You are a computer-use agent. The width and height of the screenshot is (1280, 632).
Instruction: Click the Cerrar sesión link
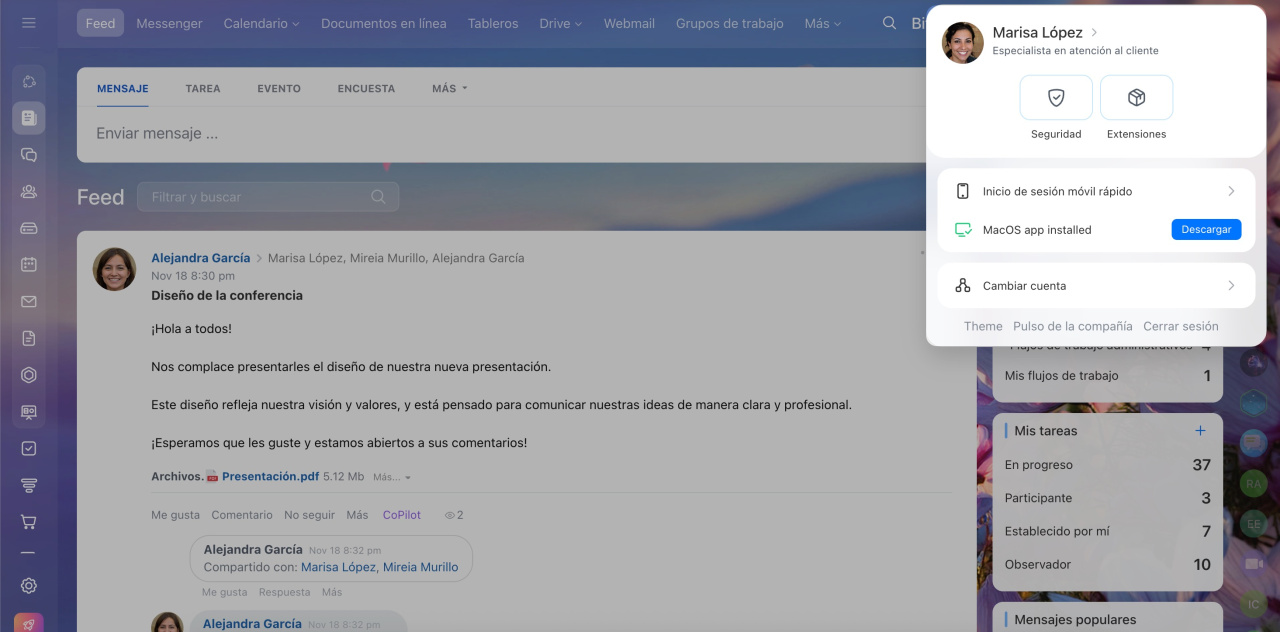click(x=1180, y=326)
